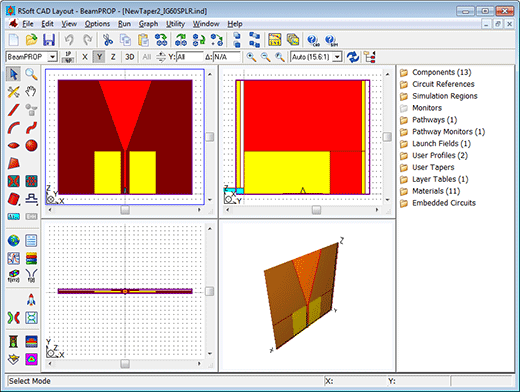Toggle the Y axis view button

99,57
